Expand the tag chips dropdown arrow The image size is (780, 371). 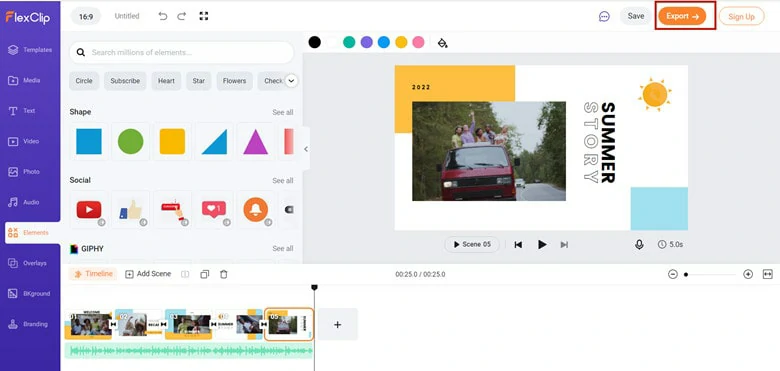(292, 81)
